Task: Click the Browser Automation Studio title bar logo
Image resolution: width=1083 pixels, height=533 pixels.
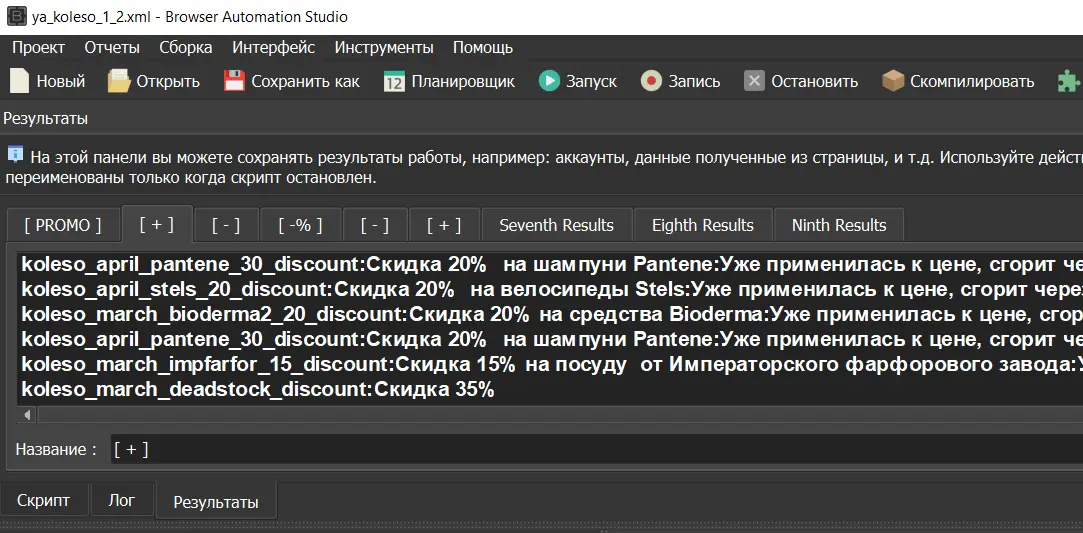Action: coord(17,17)
